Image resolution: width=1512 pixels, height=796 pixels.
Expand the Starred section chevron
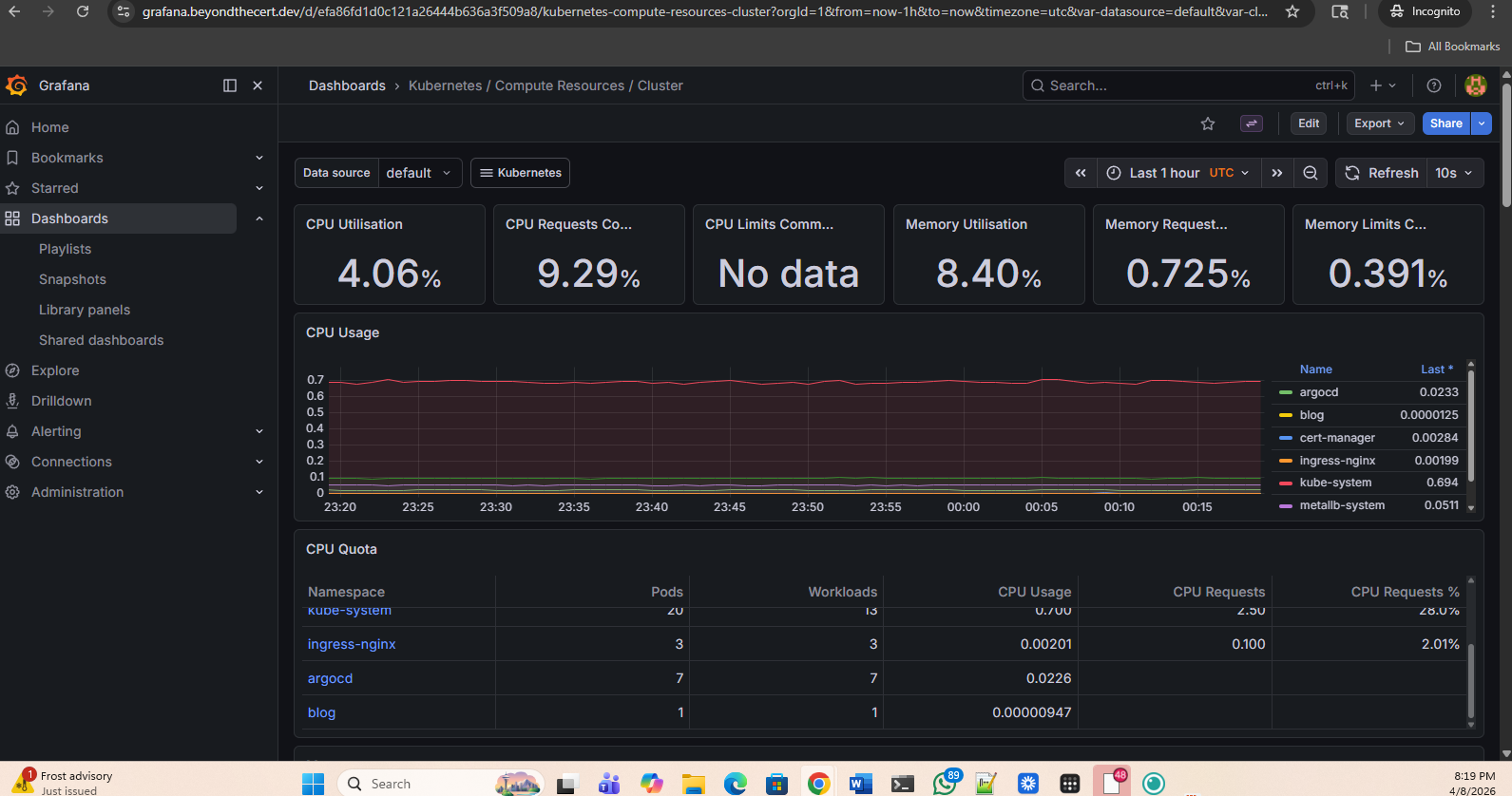(x=259, y=188)
